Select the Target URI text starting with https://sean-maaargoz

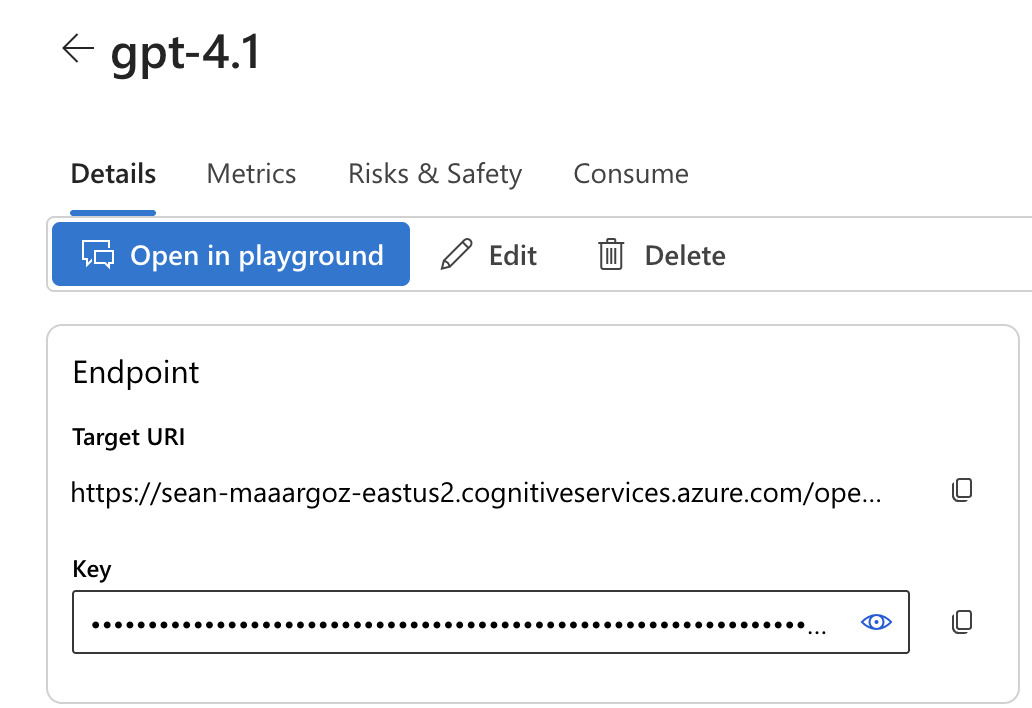(x=476, y=492)
